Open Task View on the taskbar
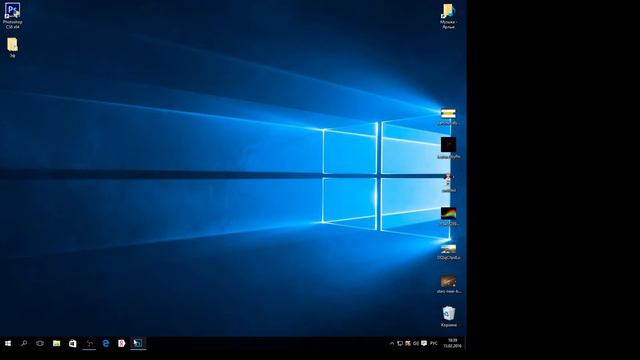This screenshot has height=360, width=640. point(40,343)
